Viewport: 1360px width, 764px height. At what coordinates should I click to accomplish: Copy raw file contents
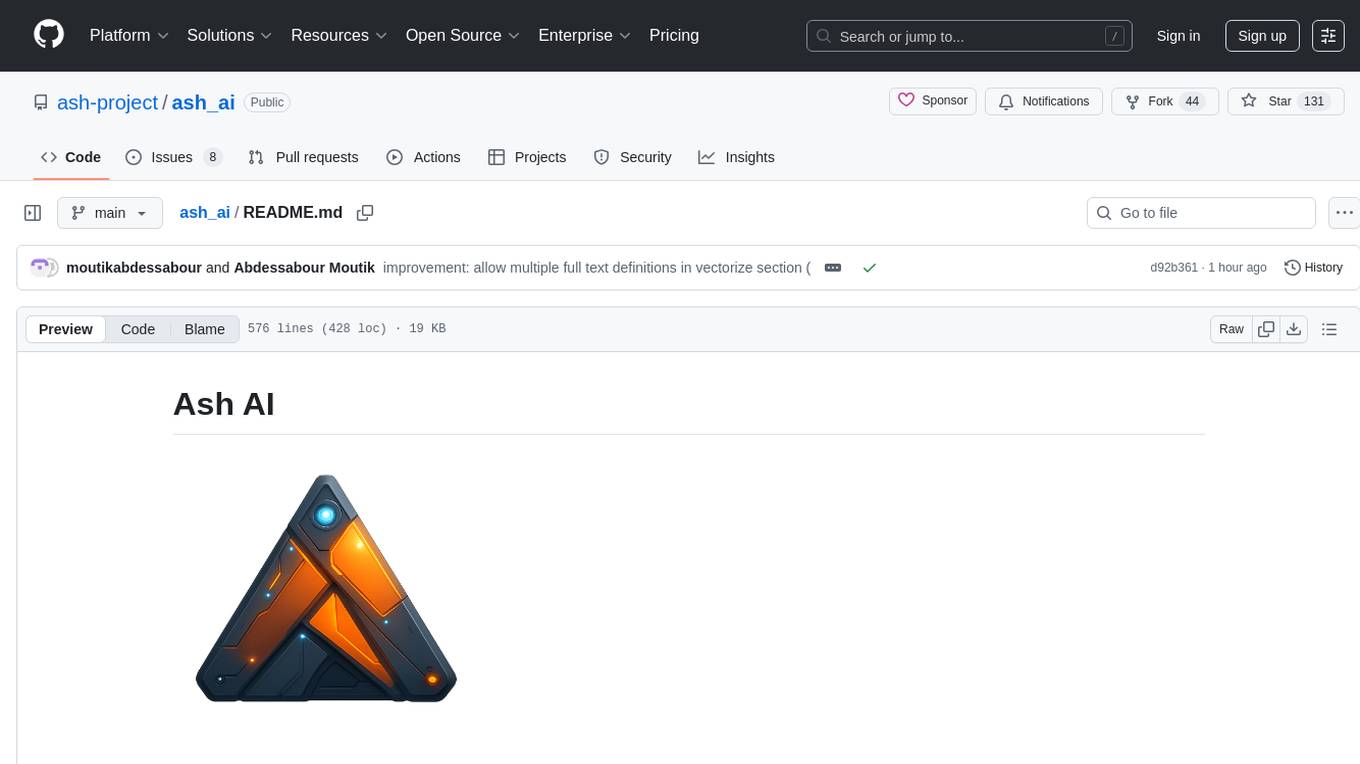click(x=1266, y=329)
